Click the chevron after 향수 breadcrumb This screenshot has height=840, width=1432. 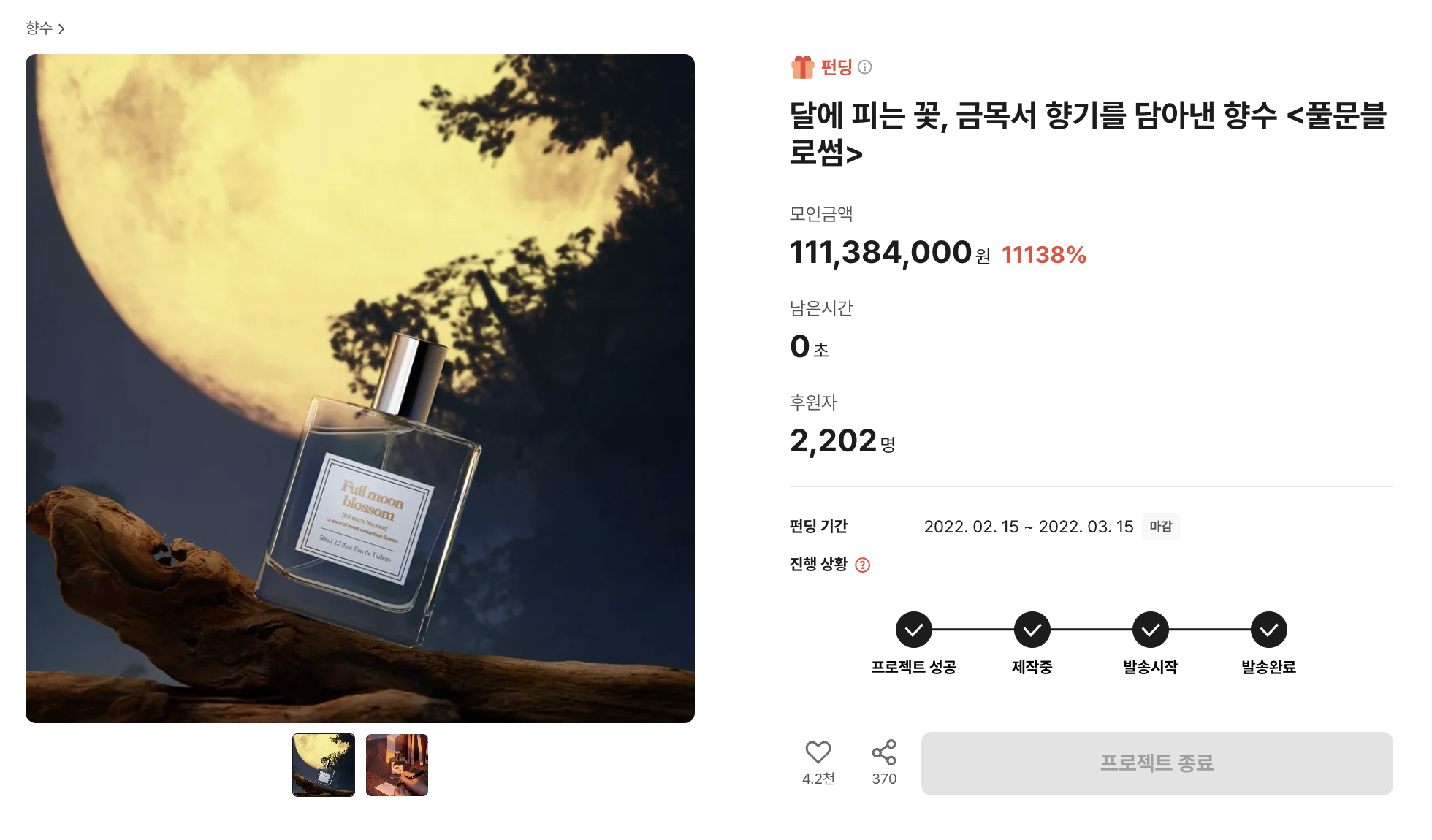(61, 28)
